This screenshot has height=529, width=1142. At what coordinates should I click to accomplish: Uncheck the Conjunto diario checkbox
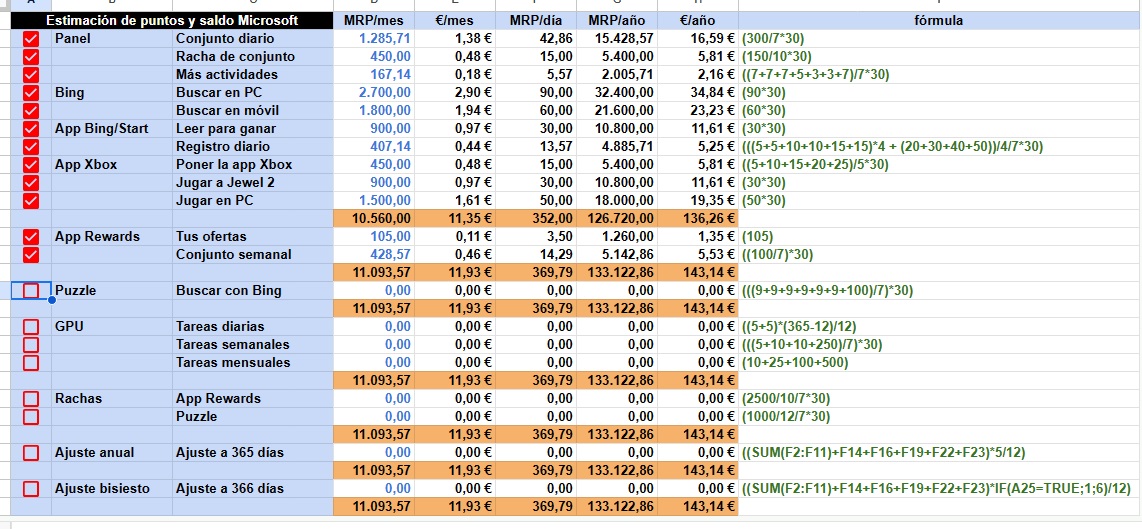tap(31, 39)
